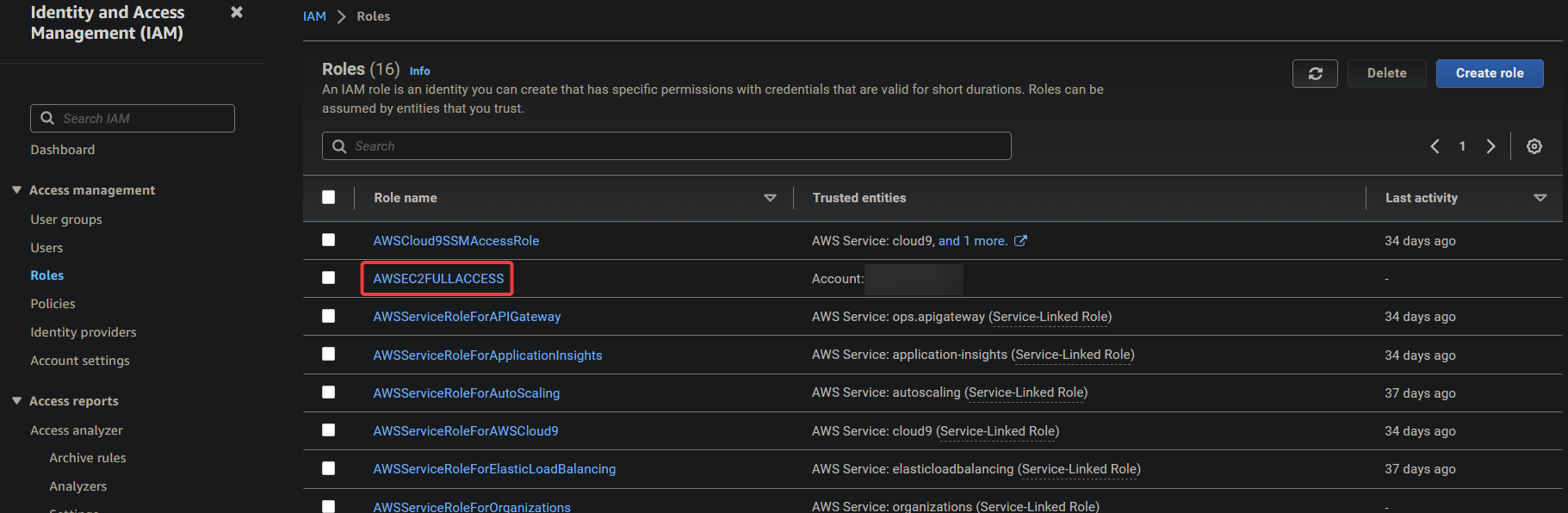Click Roles text in the breadcrumb
The width and height of the screenshot is (1568, 513).
pos(374,16)
